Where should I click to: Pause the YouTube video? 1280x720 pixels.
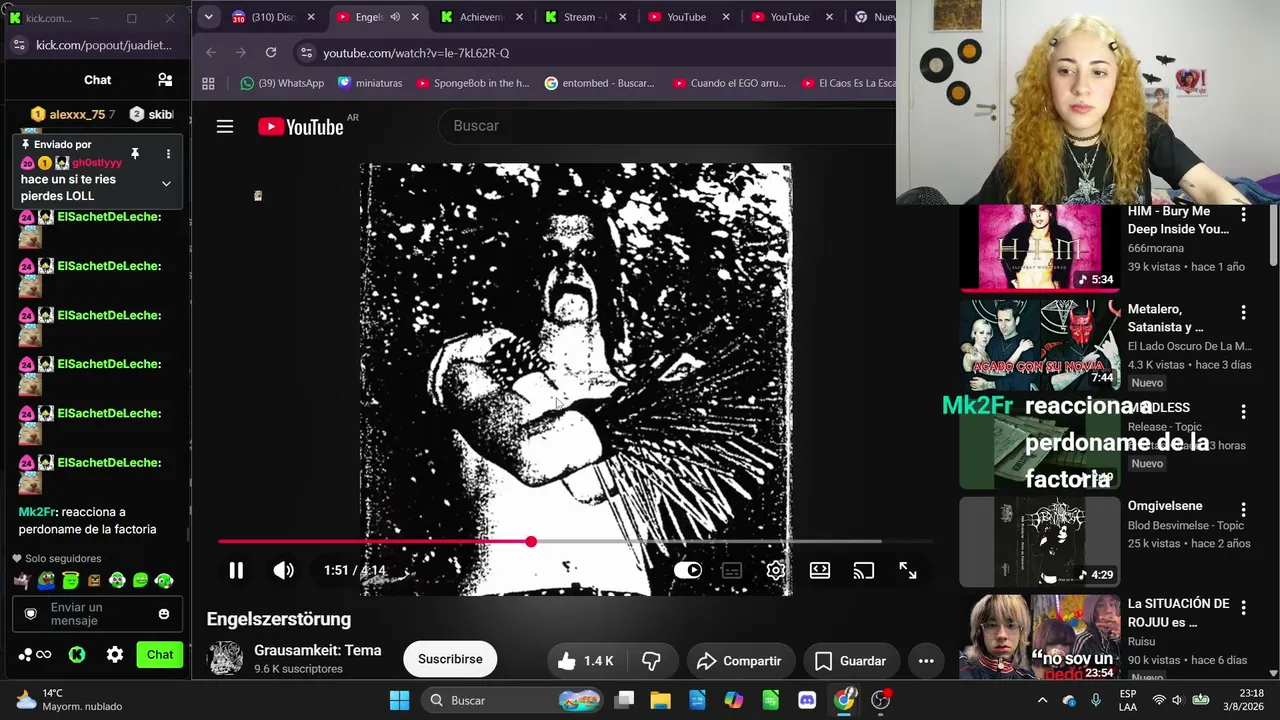click(236, 570)
